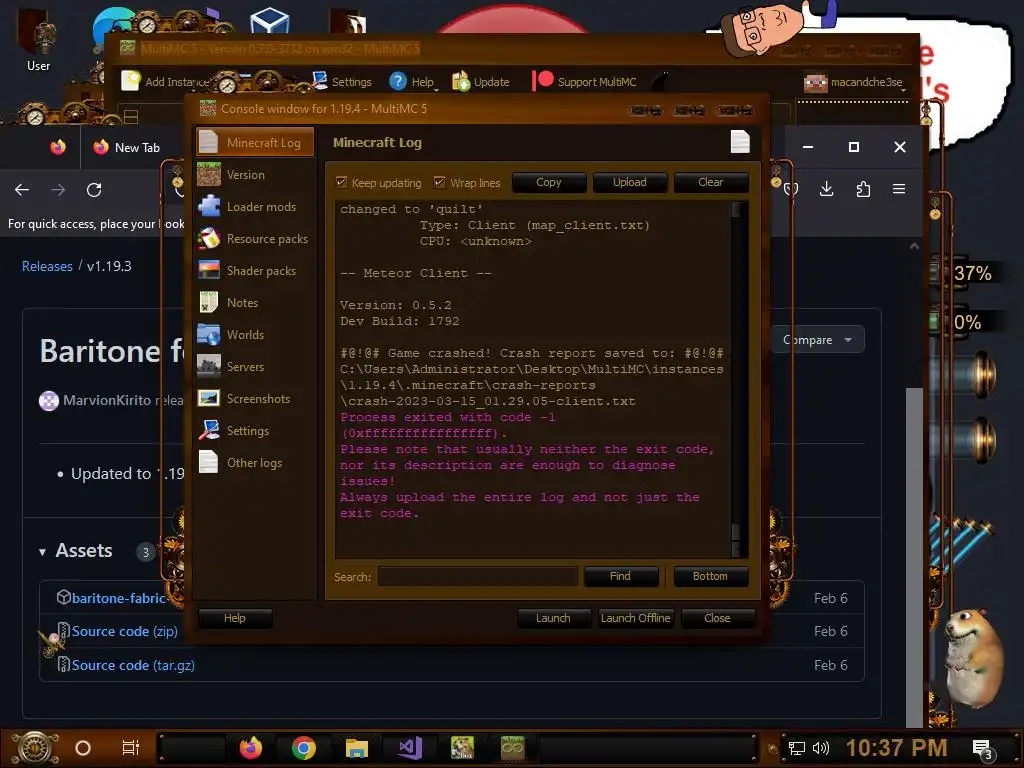Open Chrome from the taskbar
1024x768 pixels.
coord(304,748)
